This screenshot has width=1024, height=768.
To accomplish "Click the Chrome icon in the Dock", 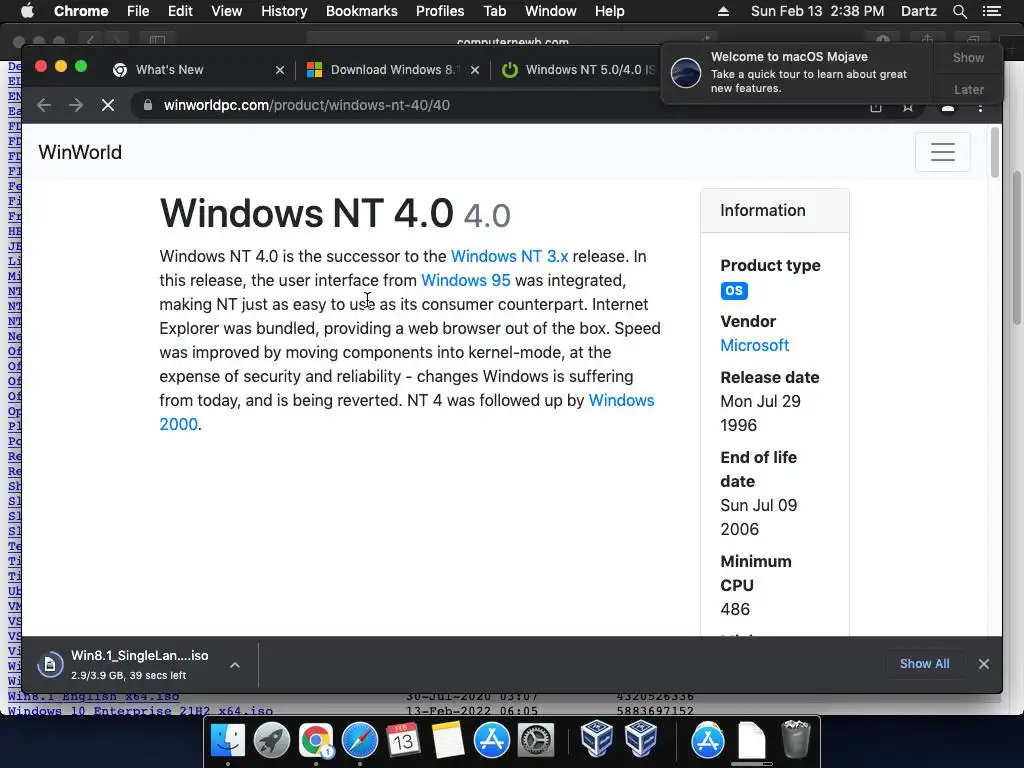I will (x=315, y=740).
